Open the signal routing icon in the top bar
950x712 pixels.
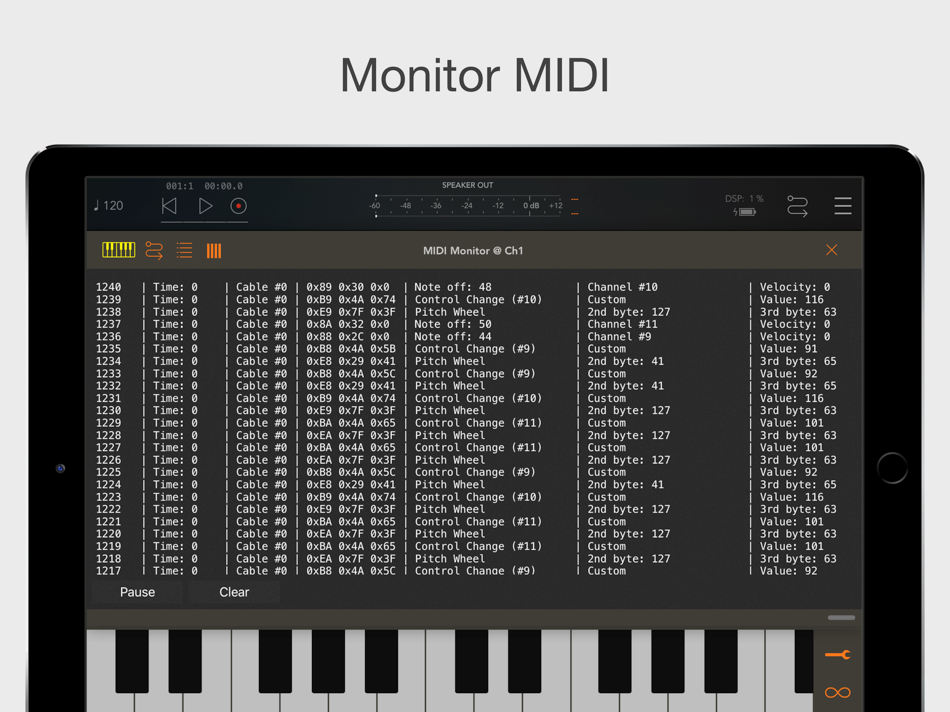click(x=797, y=205)
